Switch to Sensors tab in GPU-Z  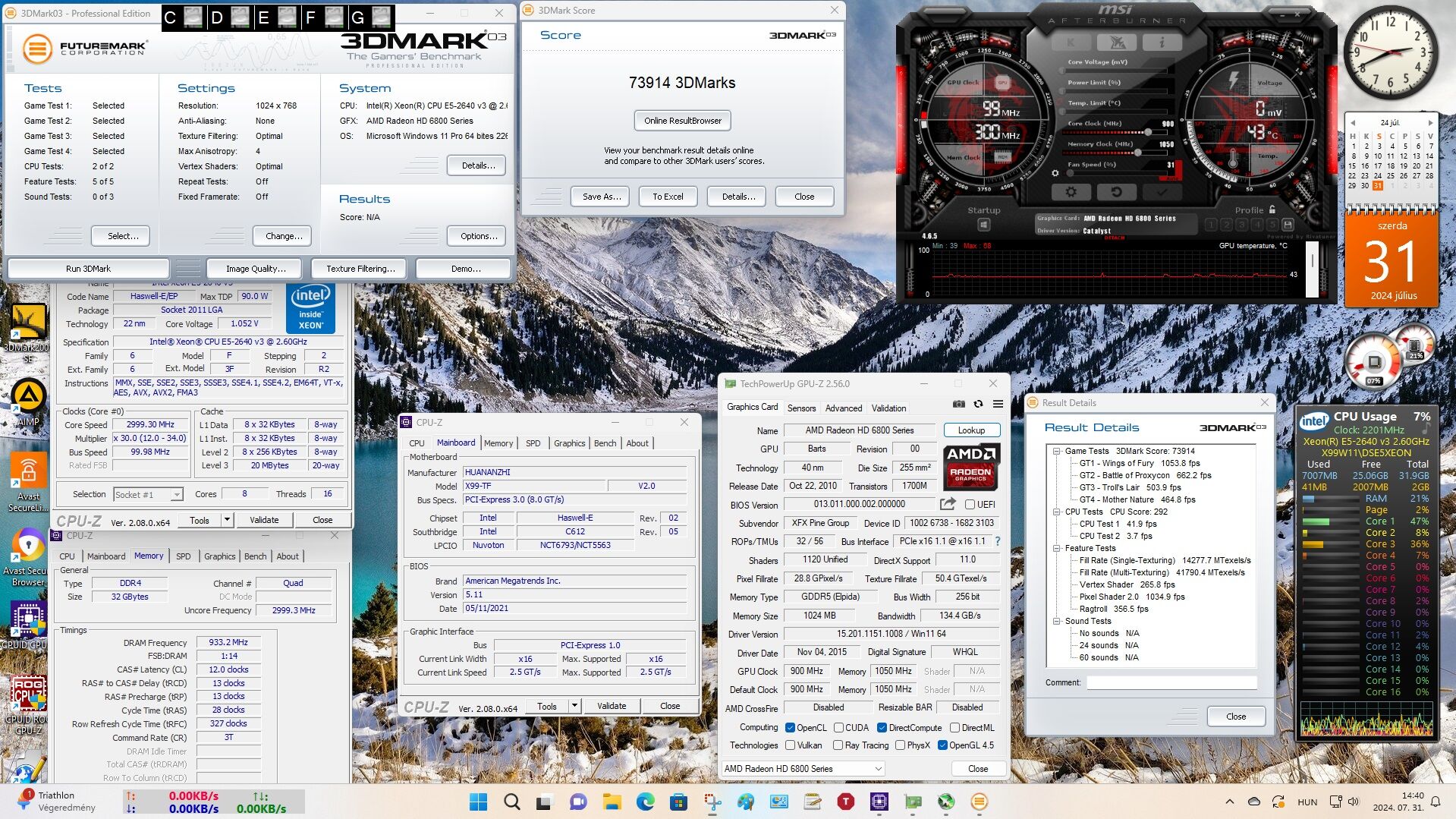[801, 408]
